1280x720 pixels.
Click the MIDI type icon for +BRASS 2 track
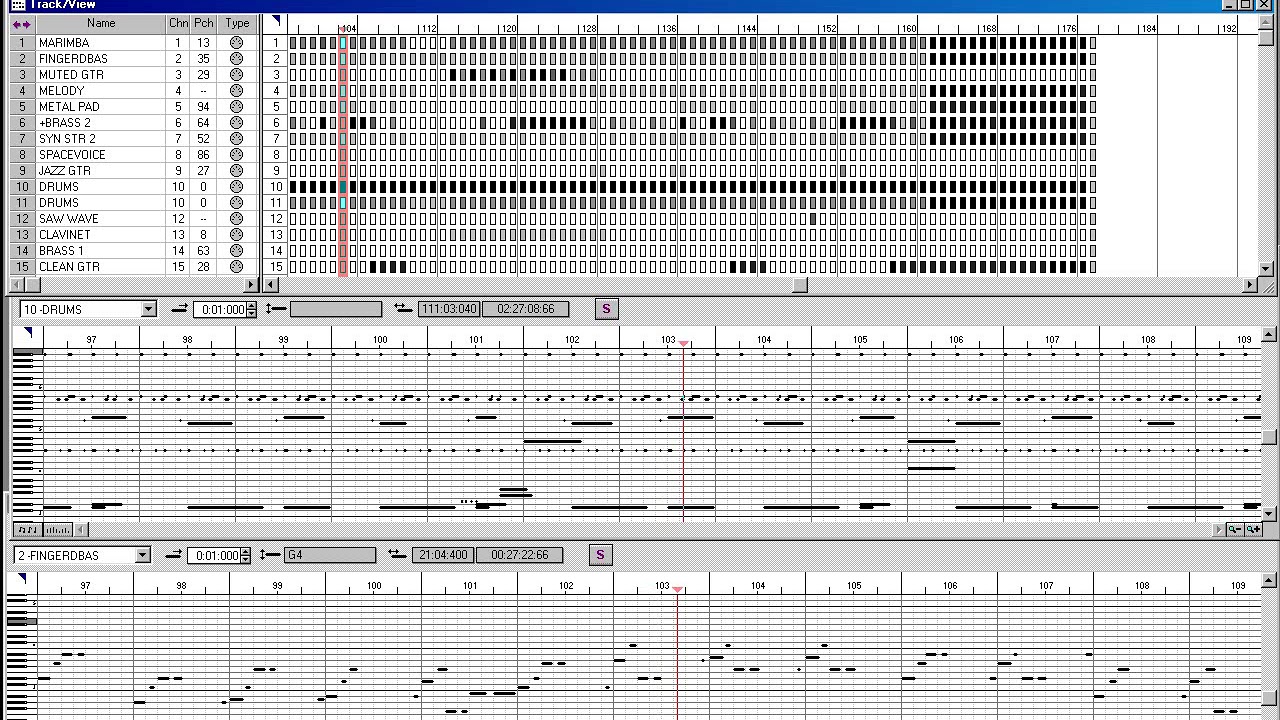(236, 123)
